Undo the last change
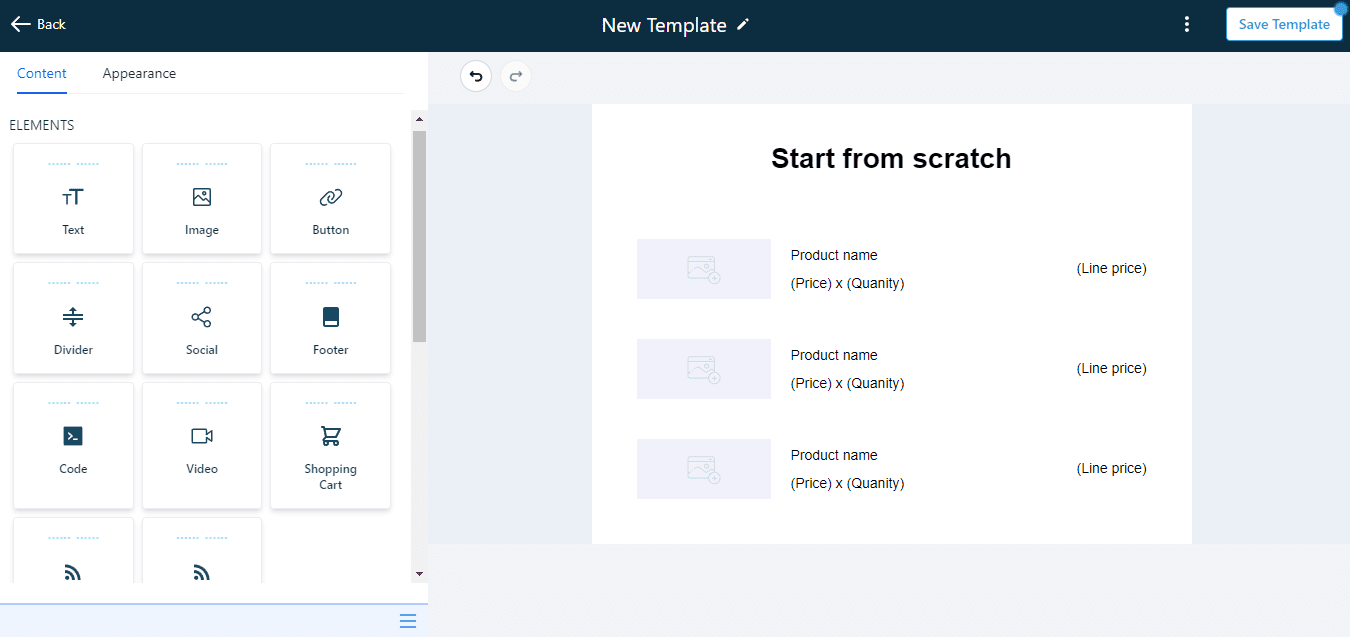 pos(476,76)
